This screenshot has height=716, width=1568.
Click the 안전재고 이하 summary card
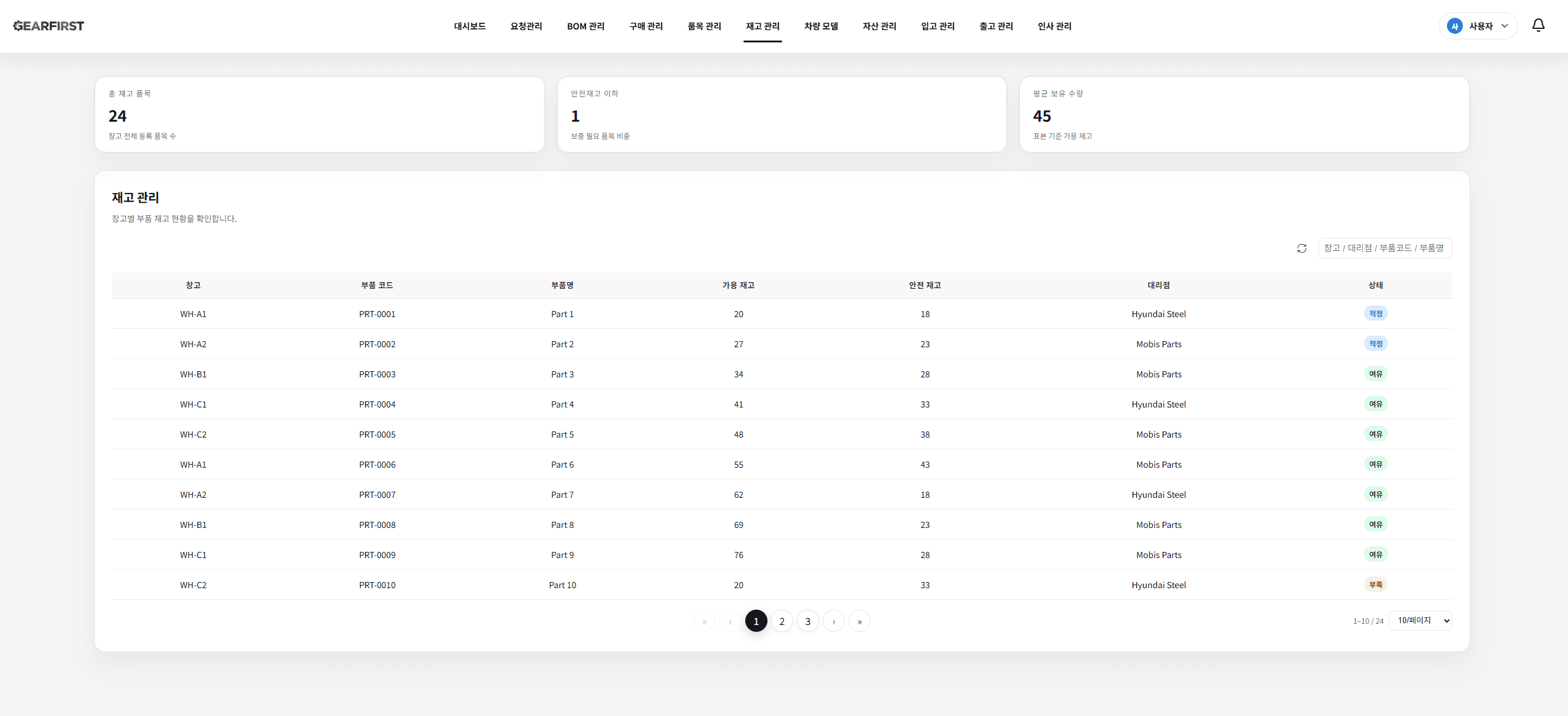coord(782,114)
